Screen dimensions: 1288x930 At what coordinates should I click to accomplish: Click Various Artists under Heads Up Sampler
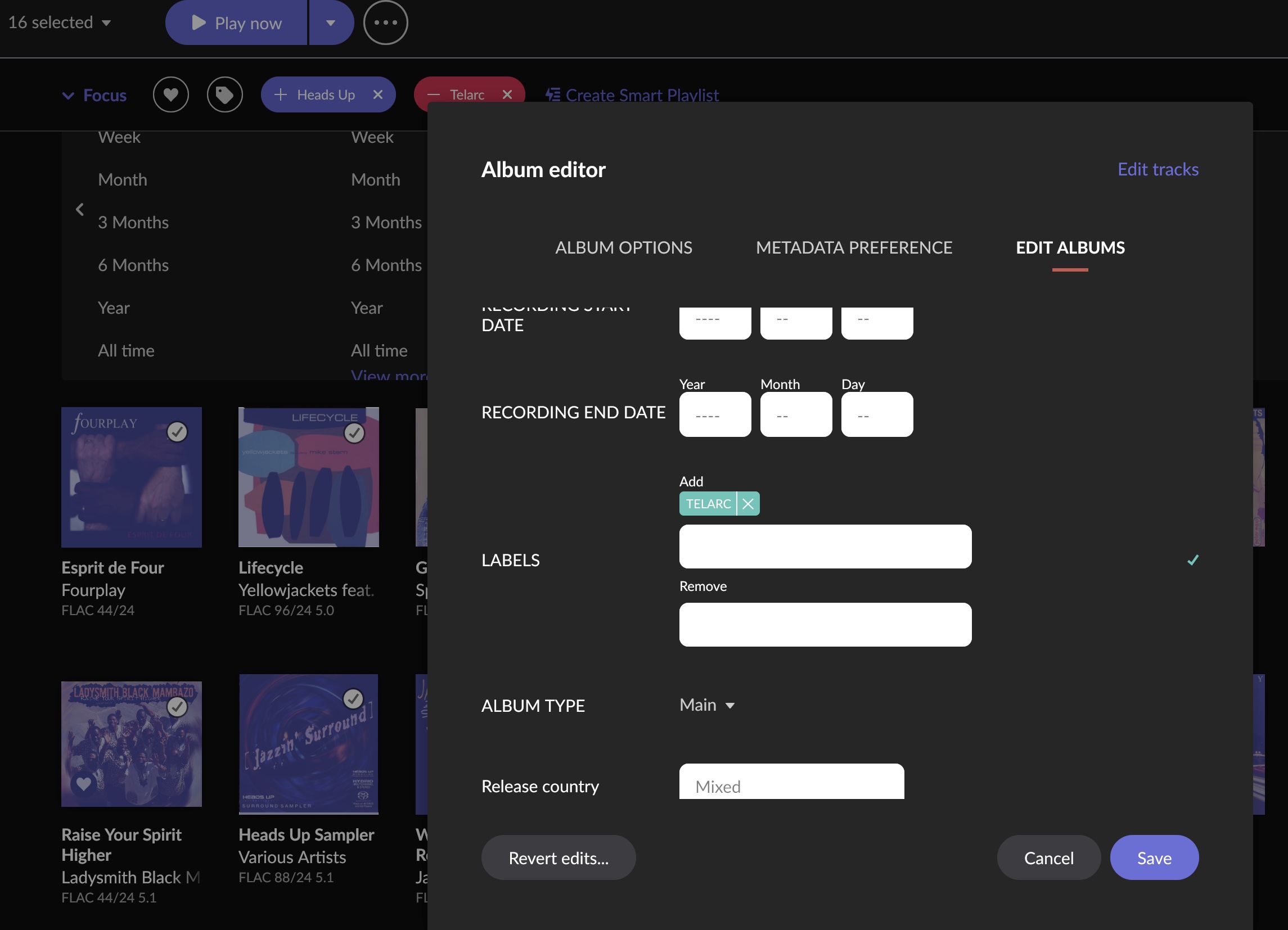[292, 857]
